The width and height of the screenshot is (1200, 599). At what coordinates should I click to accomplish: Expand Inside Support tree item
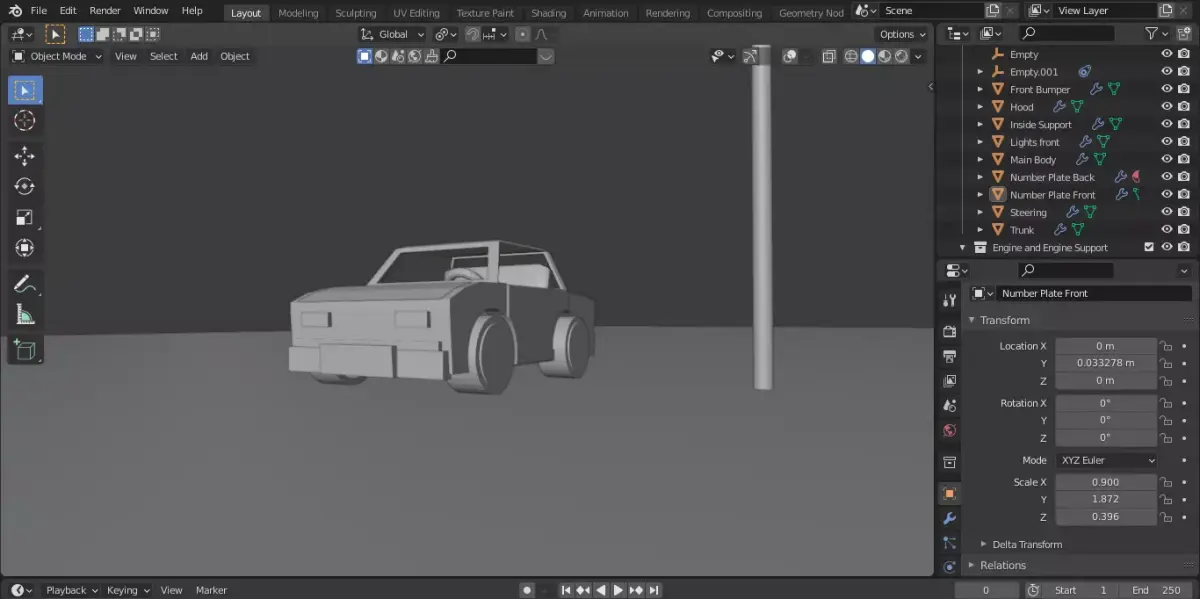980,125
